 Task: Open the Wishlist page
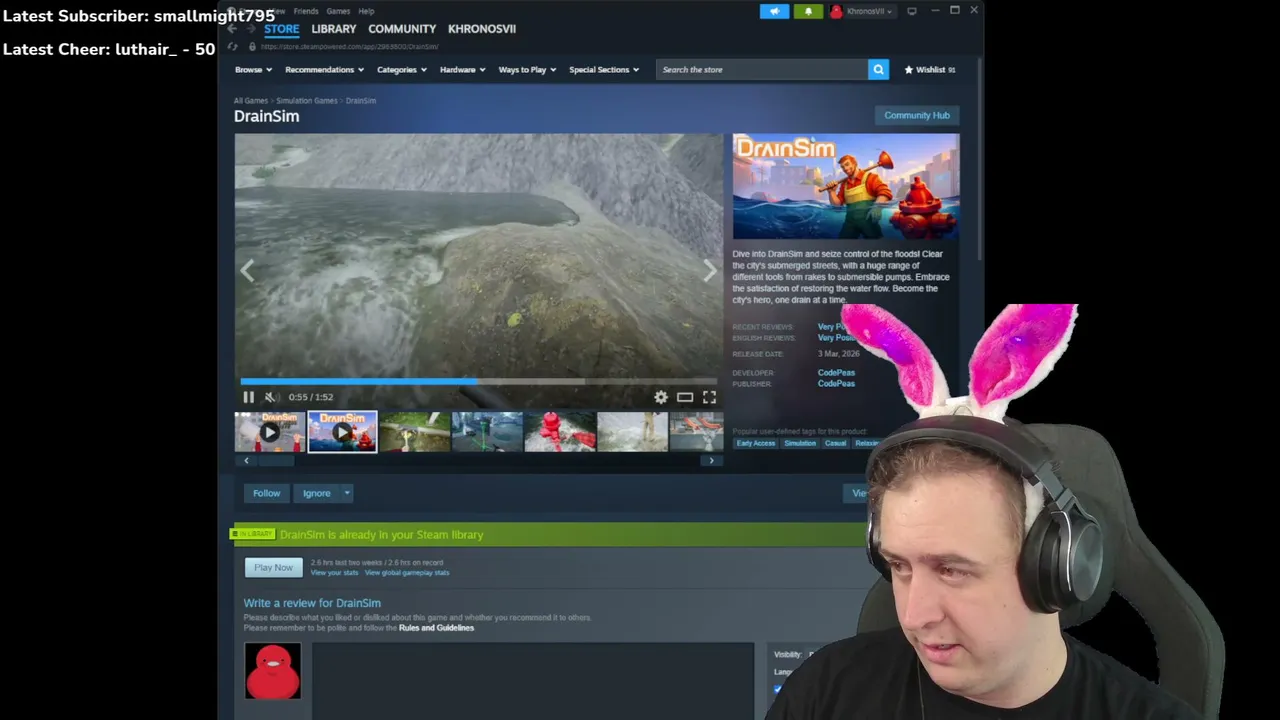[930, 70]
